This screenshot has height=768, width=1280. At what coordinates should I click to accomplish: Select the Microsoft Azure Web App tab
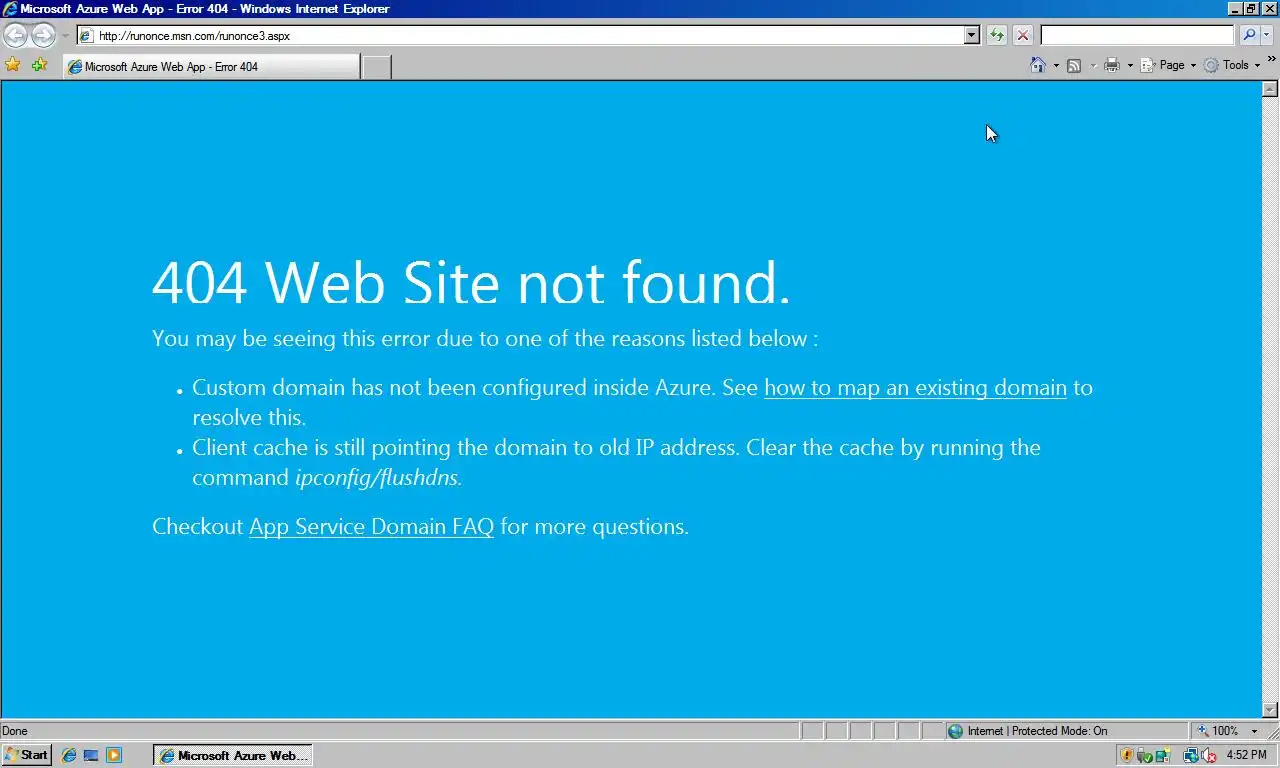tap(211, 67)
